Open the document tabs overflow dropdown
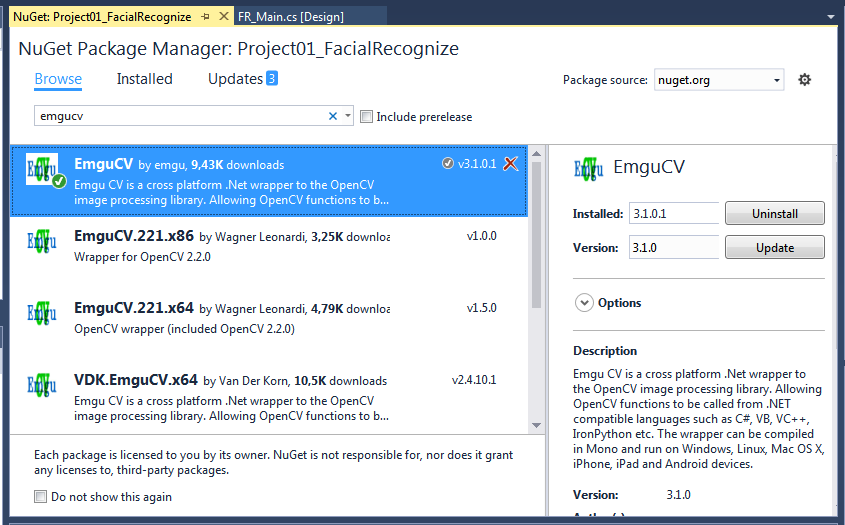This screenshot has width=845, height=525. 830,17
